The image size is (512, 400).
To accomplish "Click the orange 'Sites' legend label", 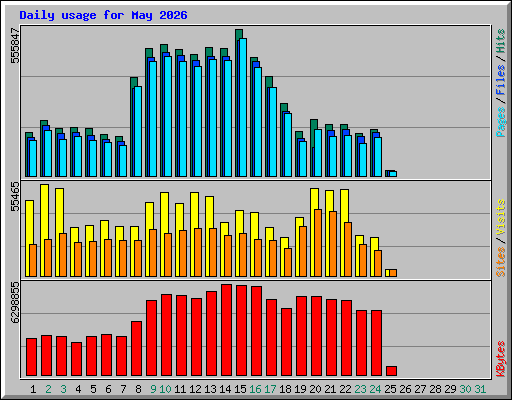I will (x=501, y=262).
